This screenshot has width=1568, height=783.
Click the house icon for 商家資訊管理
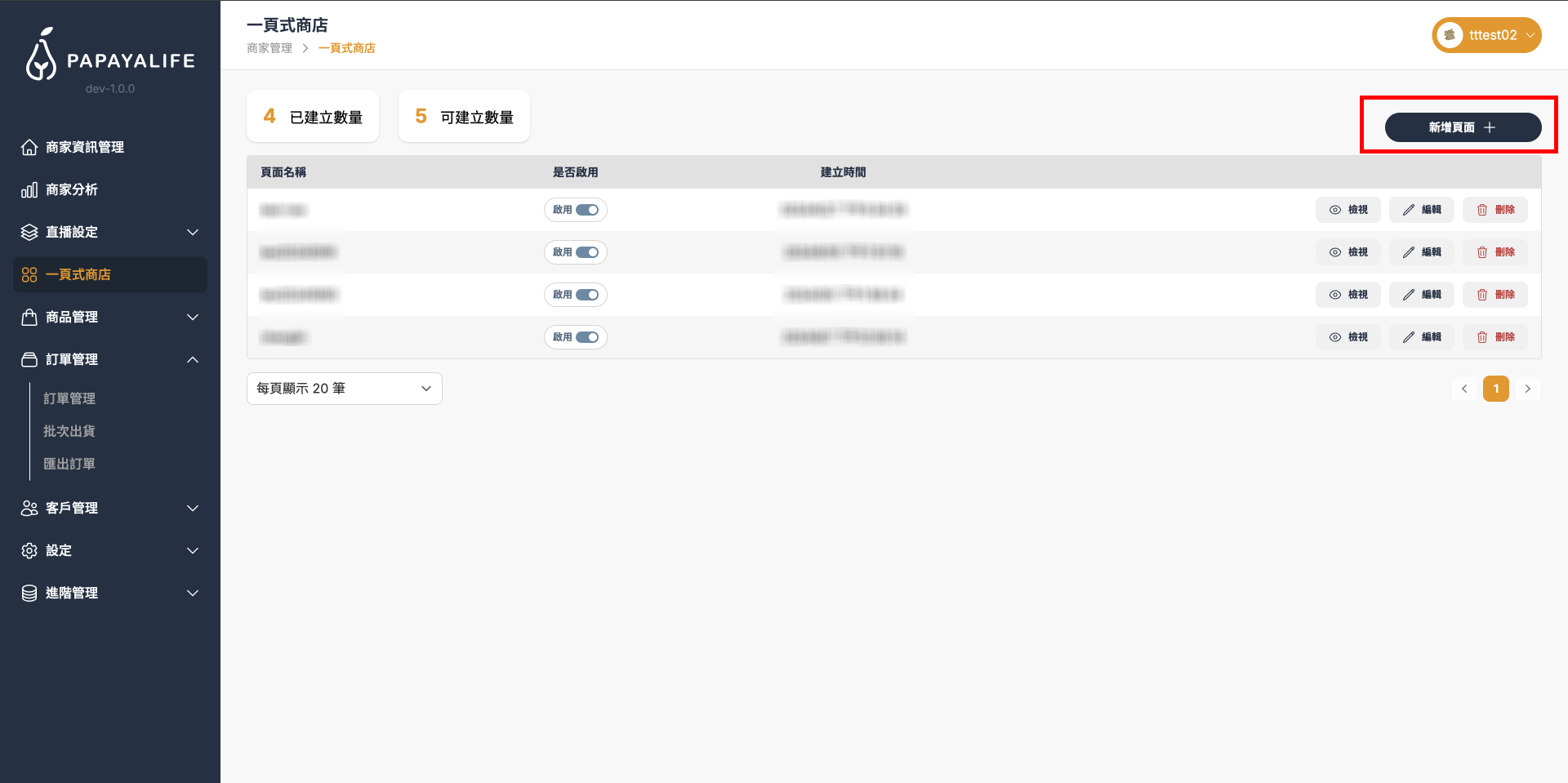point(29,148)
